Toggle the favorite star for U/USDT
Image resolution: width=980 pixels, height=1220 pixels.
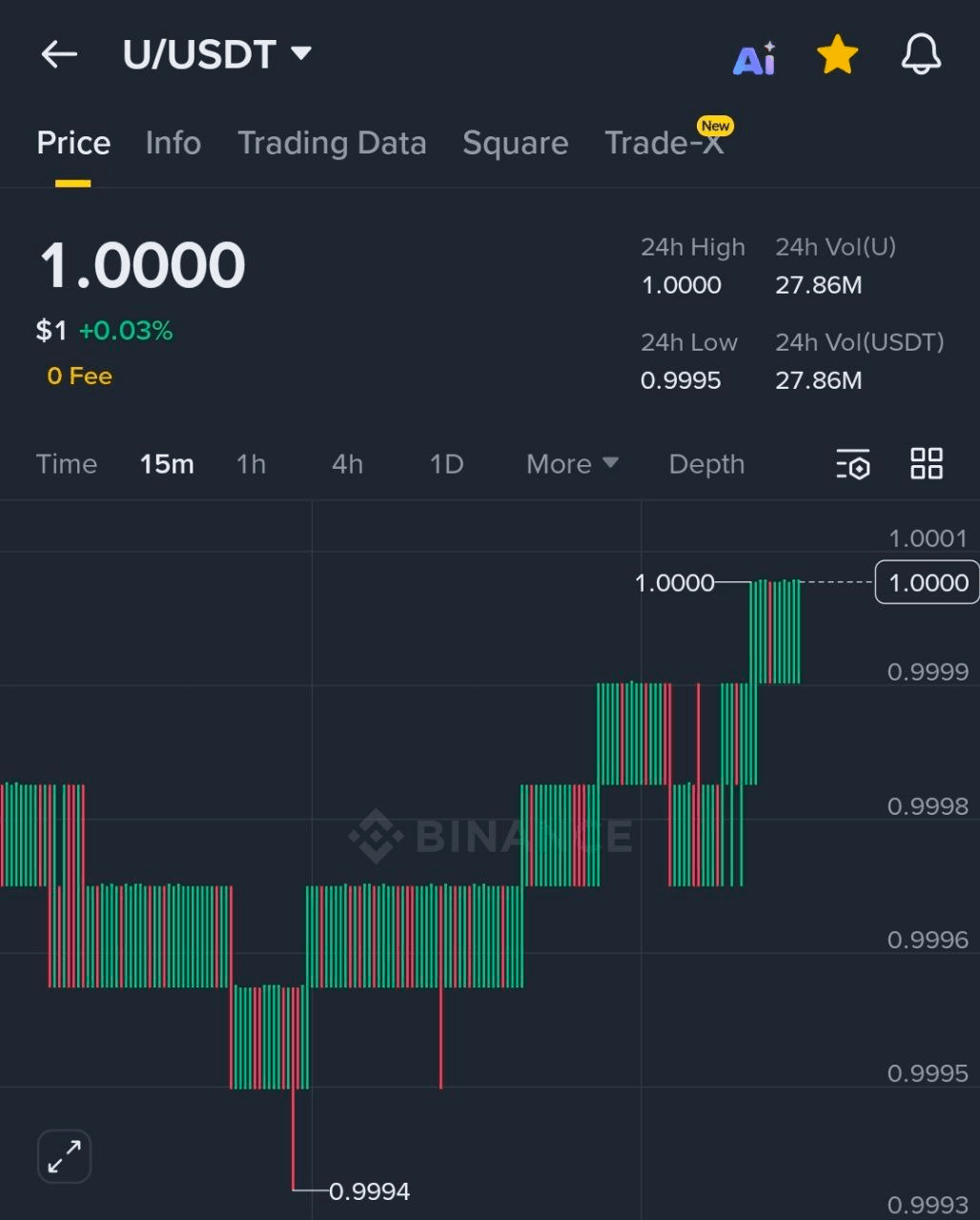[x=837, y=55]
